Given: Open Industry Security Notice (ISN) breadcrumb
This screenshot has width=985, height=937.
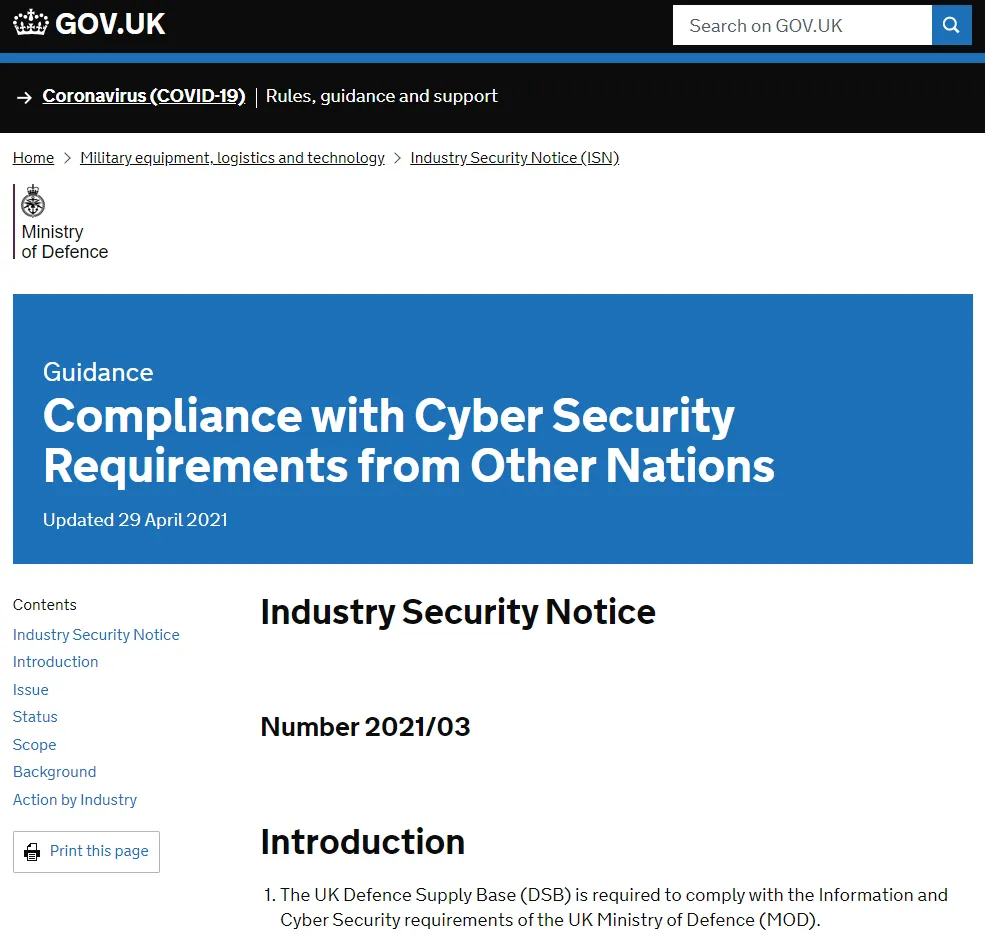Looking at the screenshot, I should point(514,158).
